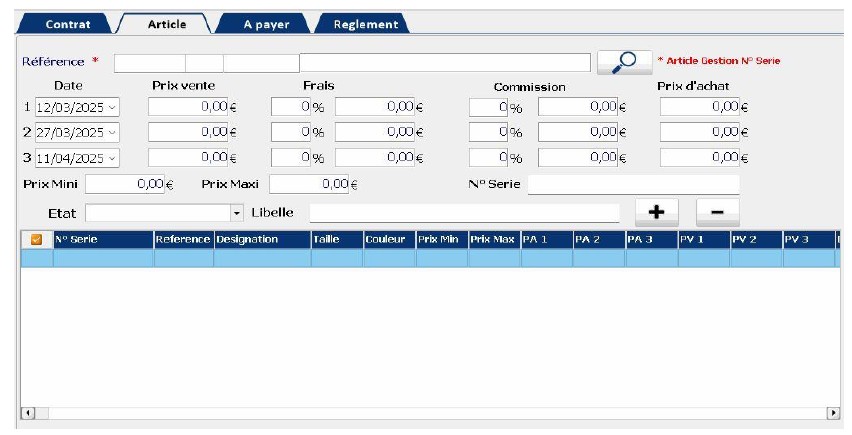Click the magnifying glass search button
The image size is (852, 435).
[x=624, y=62]
